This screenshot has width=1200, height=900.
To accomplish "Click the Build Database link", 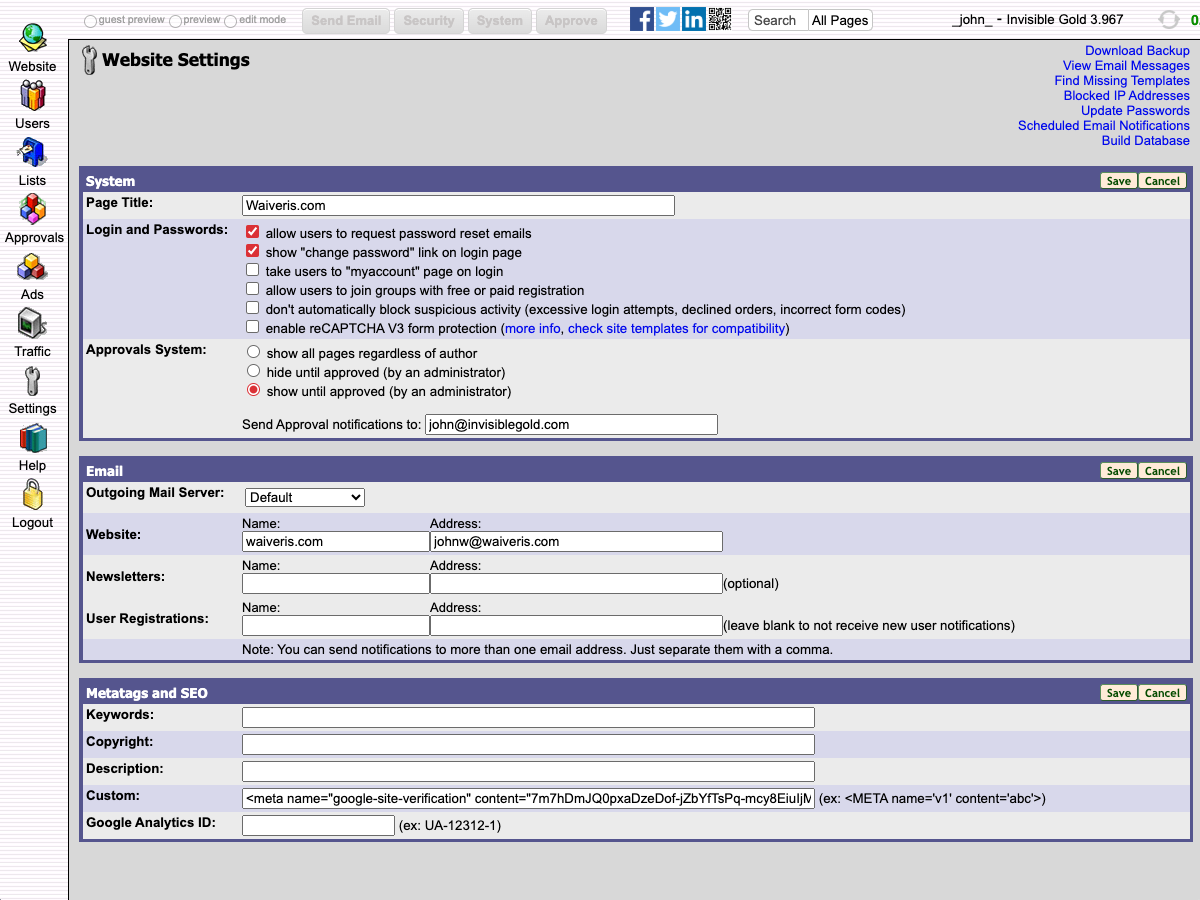I will 1146,141.
